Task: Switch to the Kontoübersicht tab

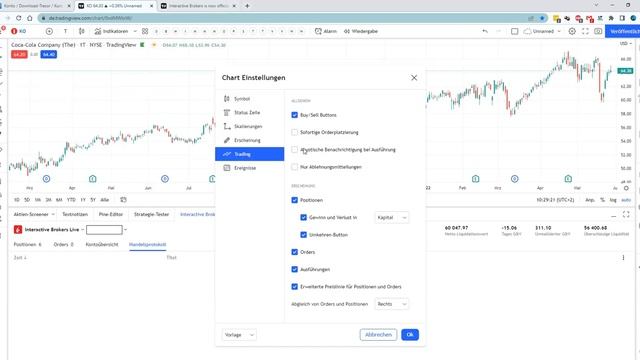Action: coord(102,244)
